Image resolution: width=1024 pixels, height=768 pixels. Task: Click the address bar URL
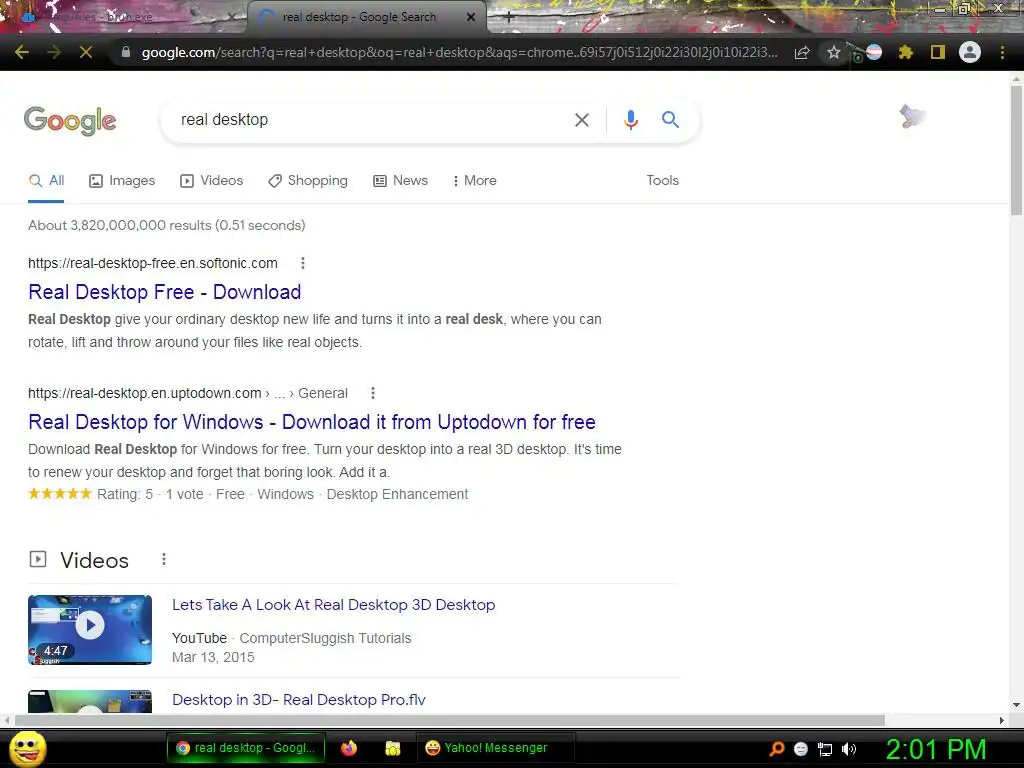click(x=460, y=52)
